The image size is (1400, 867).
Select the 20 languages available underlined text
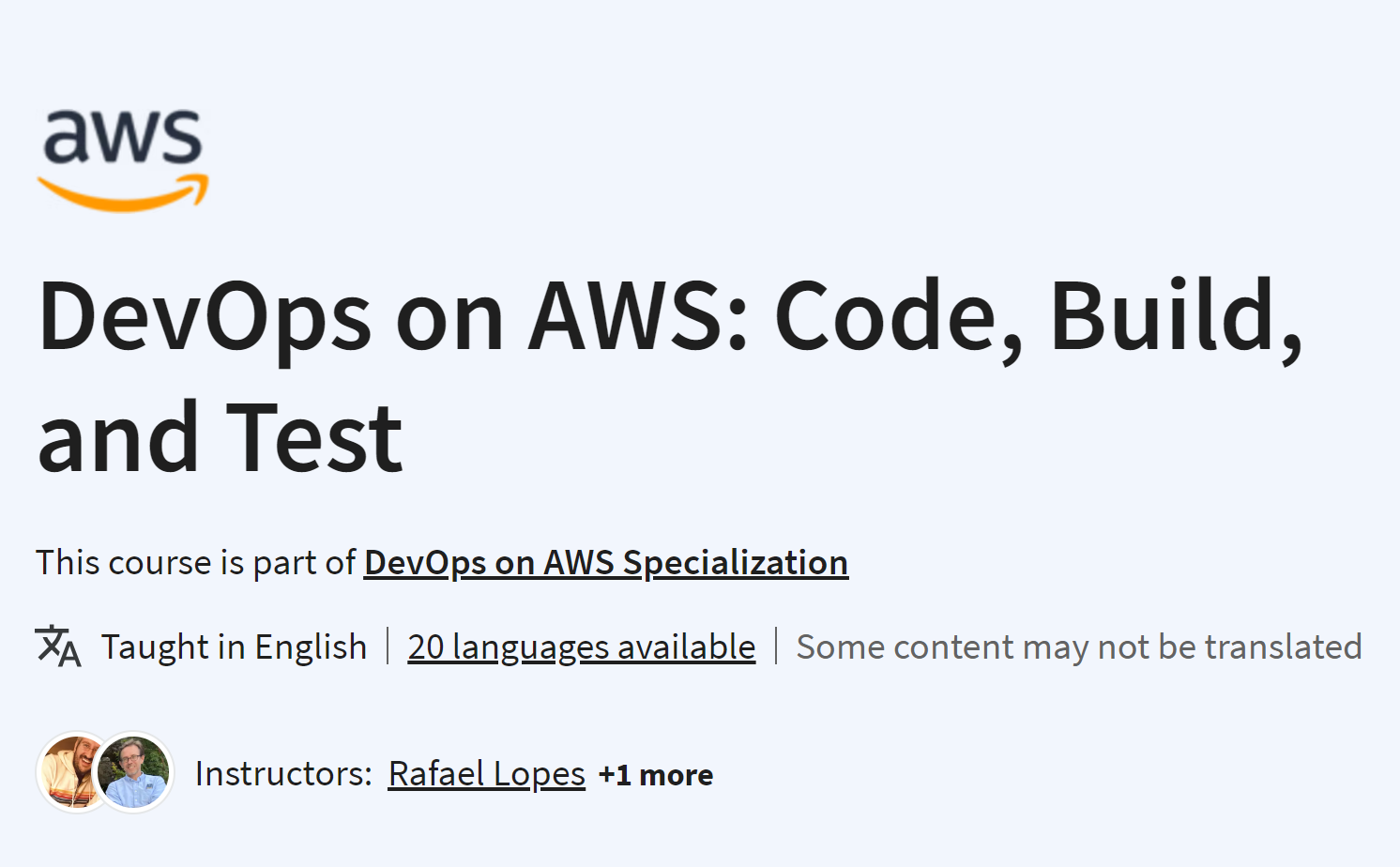pyautogui.click(x=580, y=646)
